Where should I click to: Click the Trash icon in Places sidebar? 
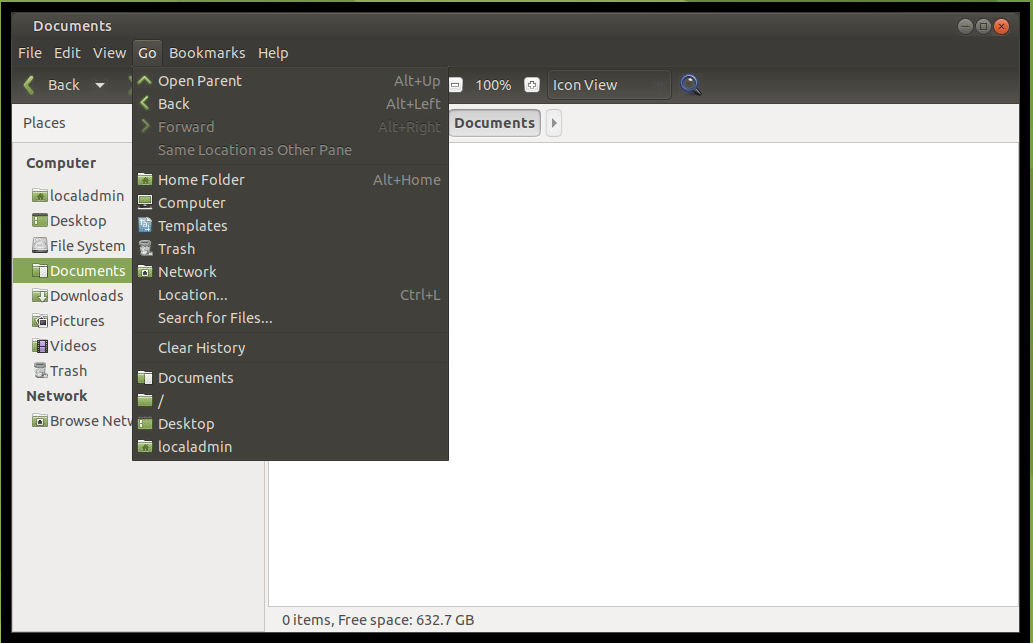pos(40,371)
